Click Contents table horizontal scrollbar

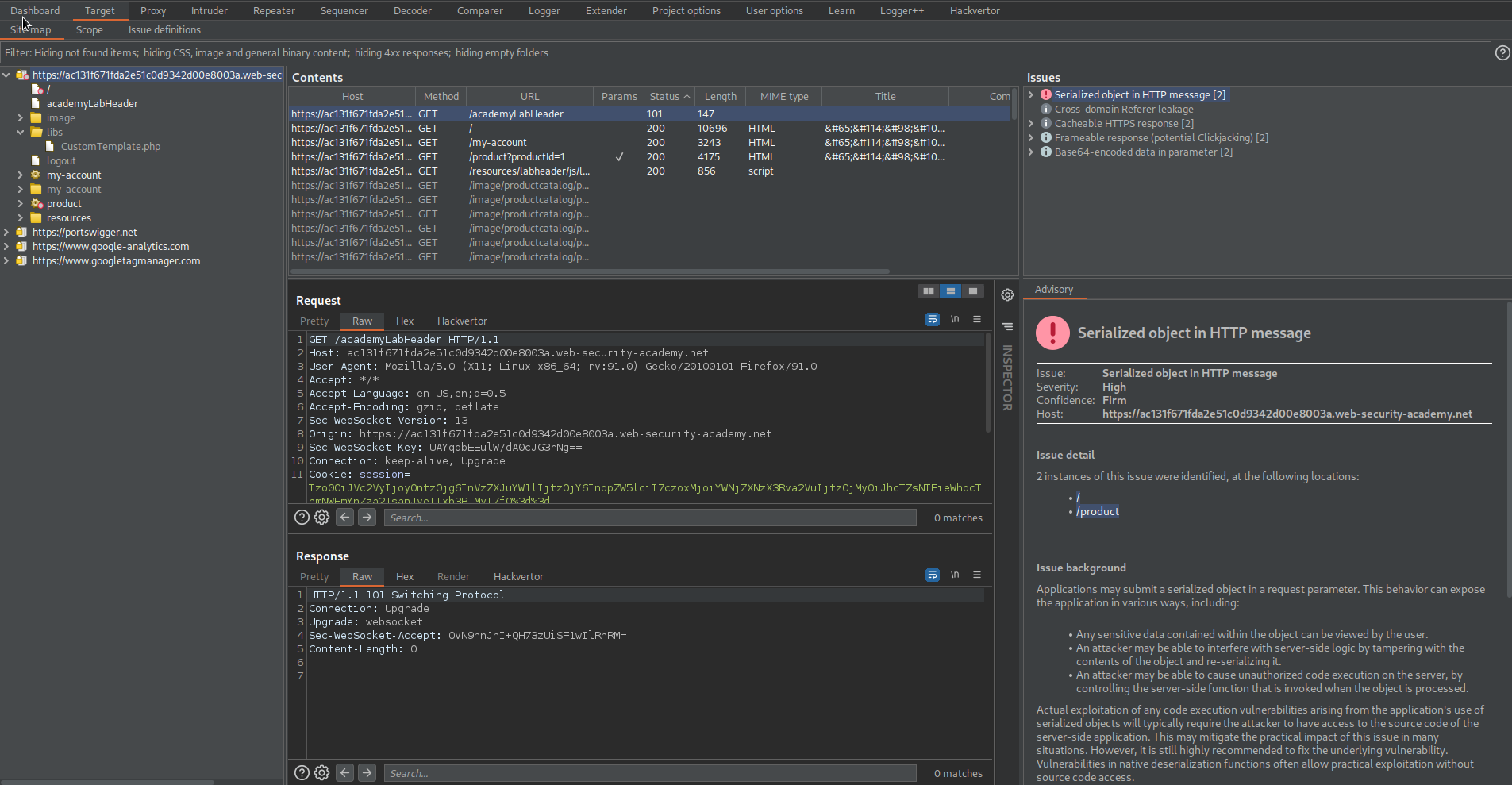(590, 271)
